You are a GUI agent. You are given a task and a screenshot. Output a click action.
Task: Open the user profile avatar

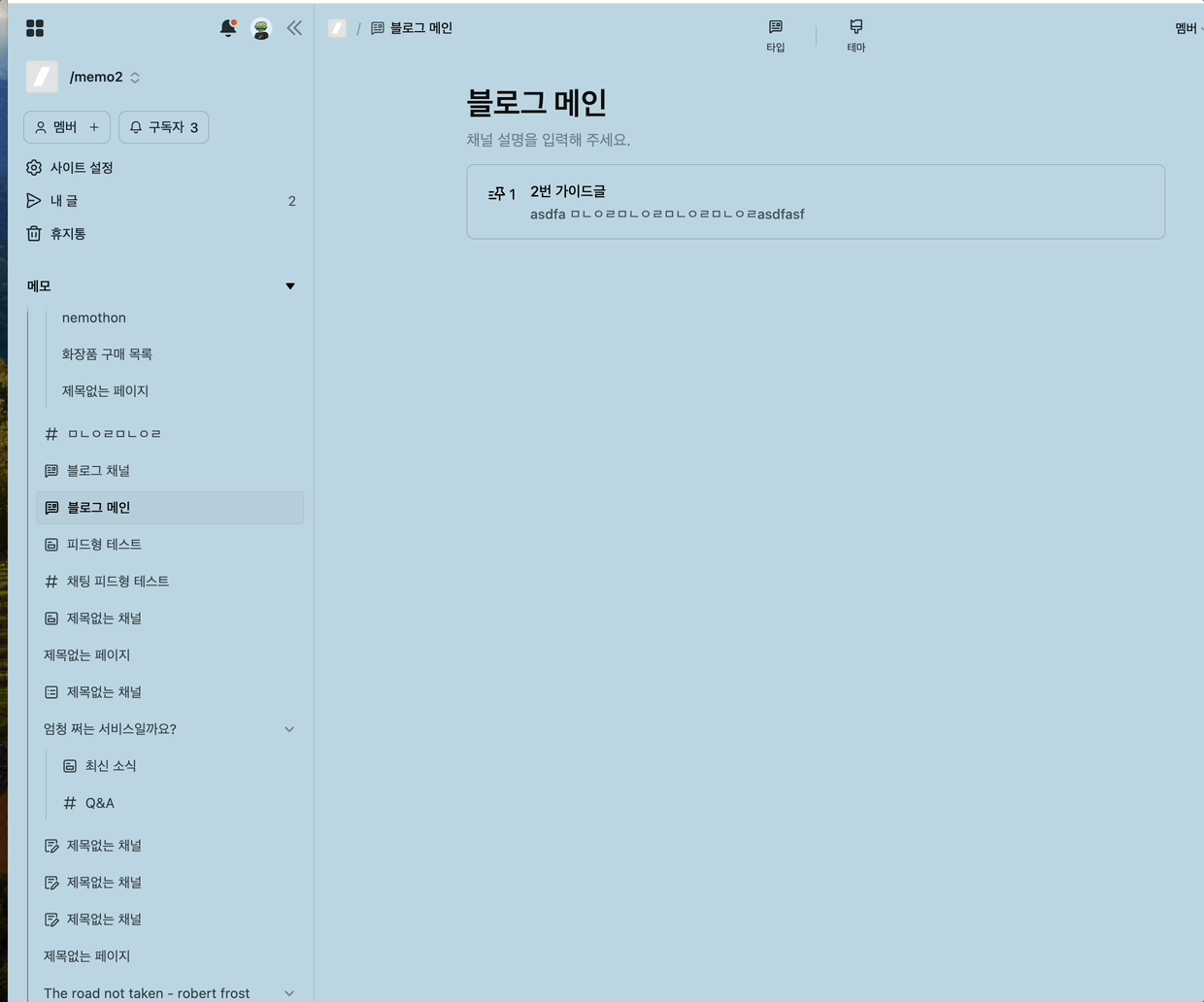pyautogui.click(x=261, y=29)
